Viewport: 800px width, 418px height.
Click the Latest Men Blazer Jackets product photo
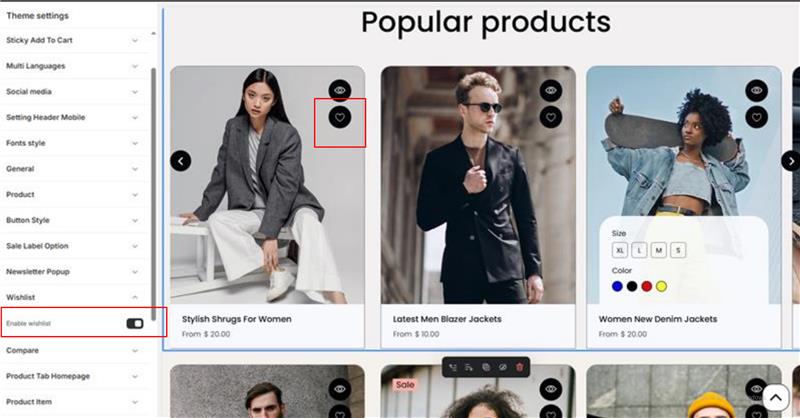click(478, 185)
